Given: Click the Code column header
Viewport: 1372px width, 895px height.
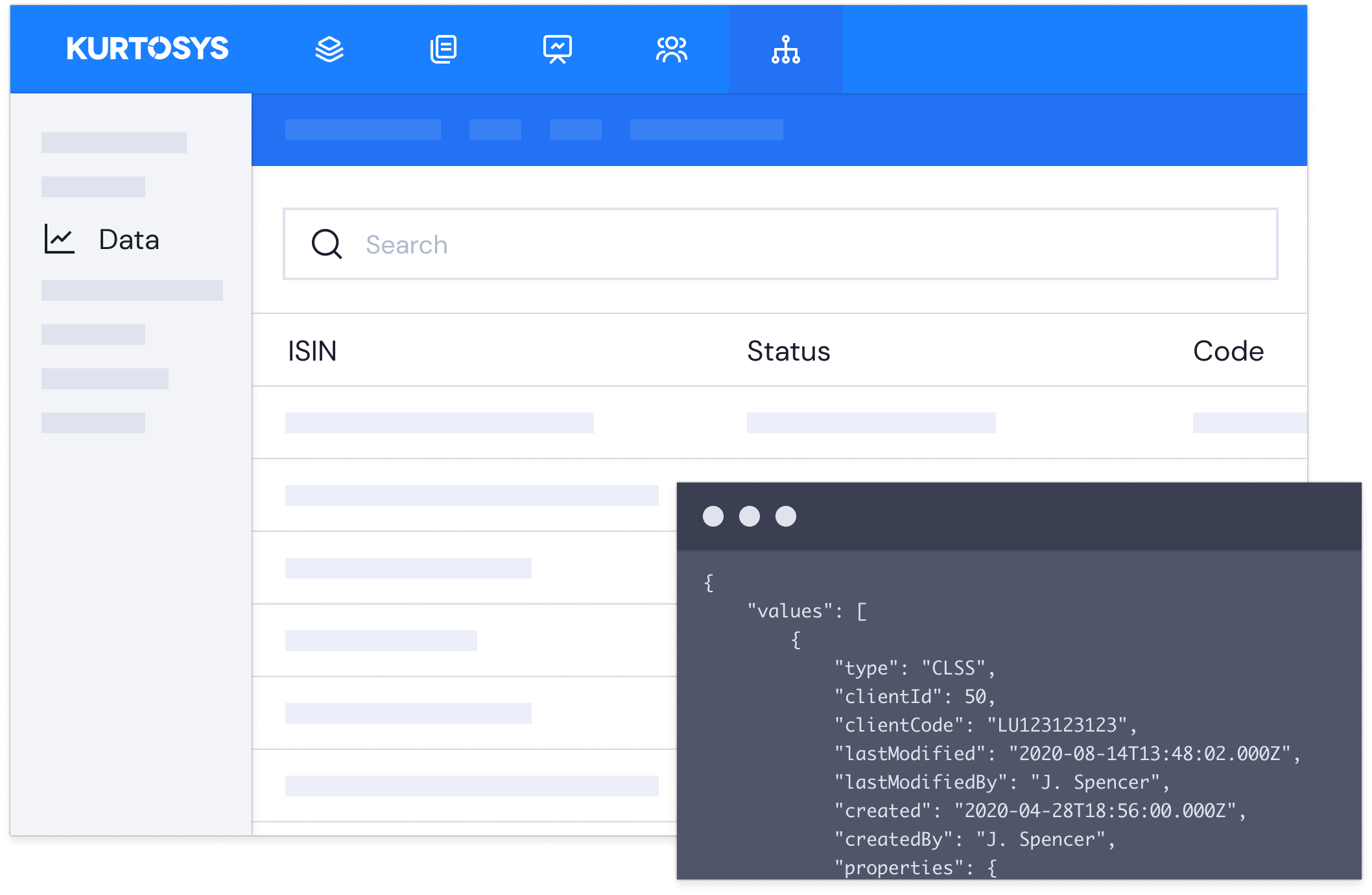Looking at the screenshot, I should [1228, 351].
